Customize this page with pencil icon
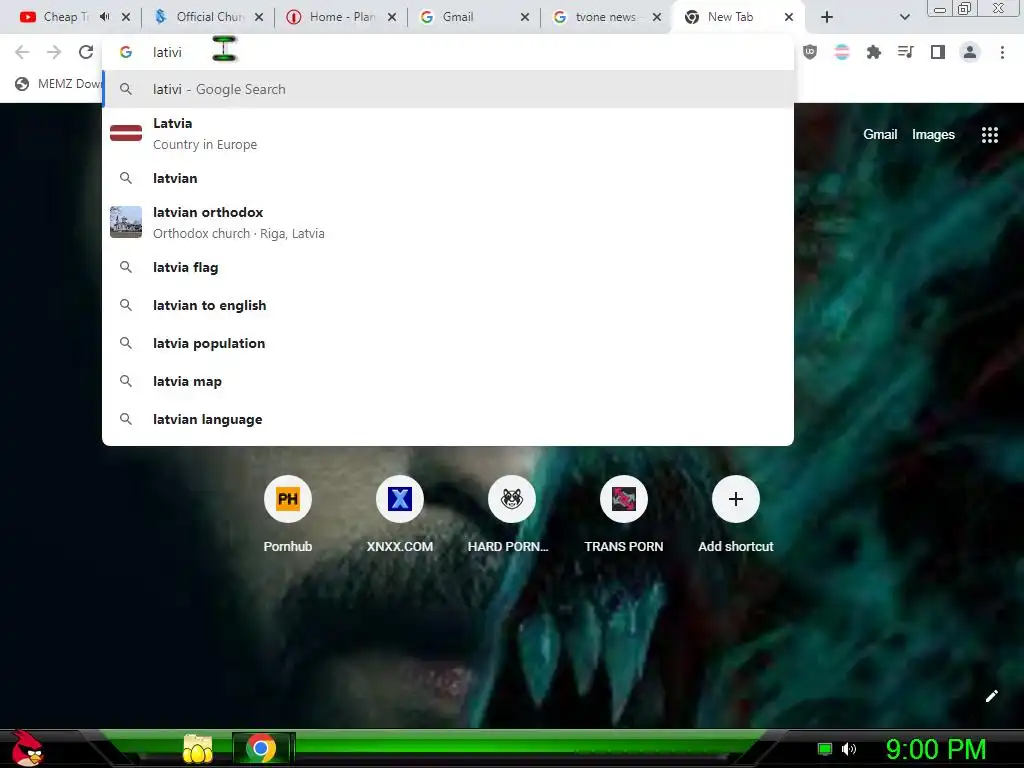Image resolution: width=1024 pixels, height=768 pixels. 991,696
